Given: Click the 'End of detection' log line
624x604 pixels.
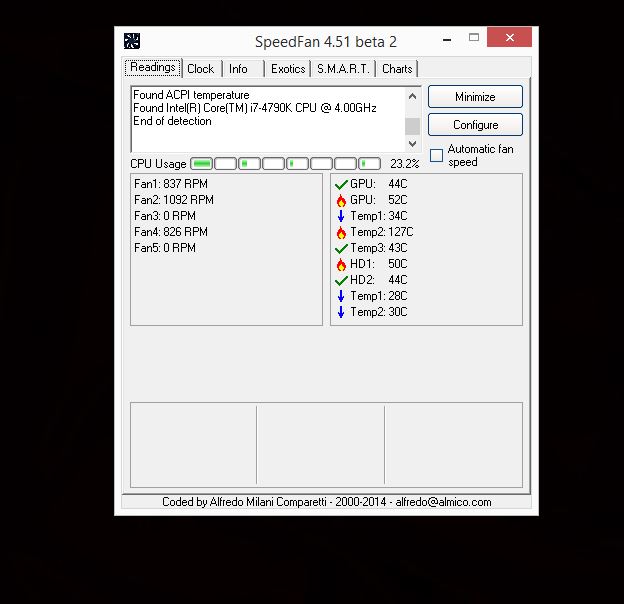Looking at the screenshot, I should click(x=172, y=121).
